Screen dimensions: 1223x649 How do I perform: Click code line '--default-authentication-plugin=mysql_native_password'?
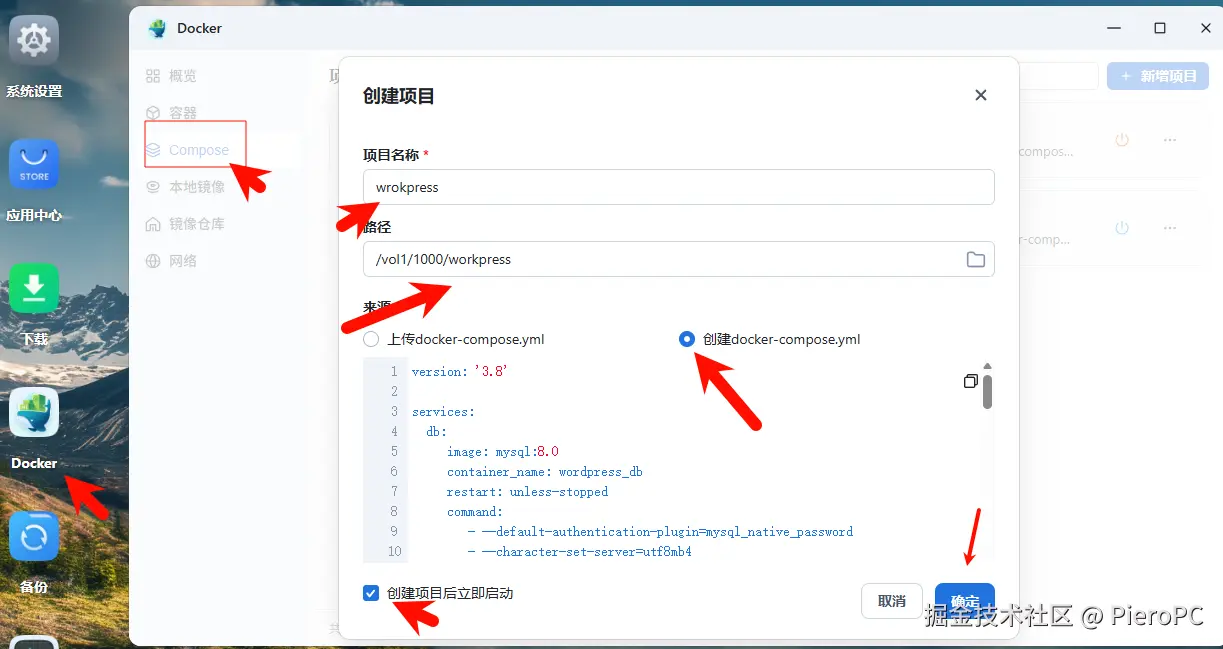coord(660,531)
